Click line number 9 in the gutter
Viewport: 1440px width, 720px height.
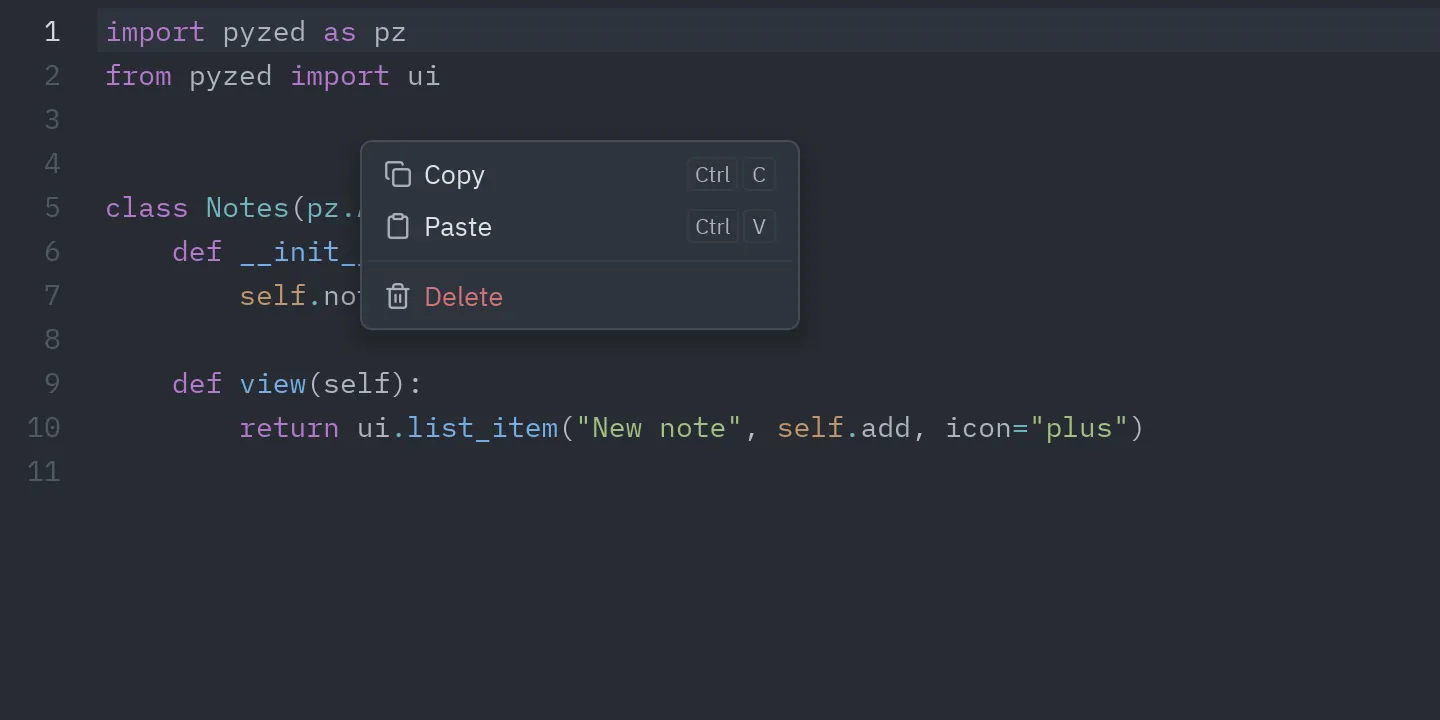click(52, 384)
